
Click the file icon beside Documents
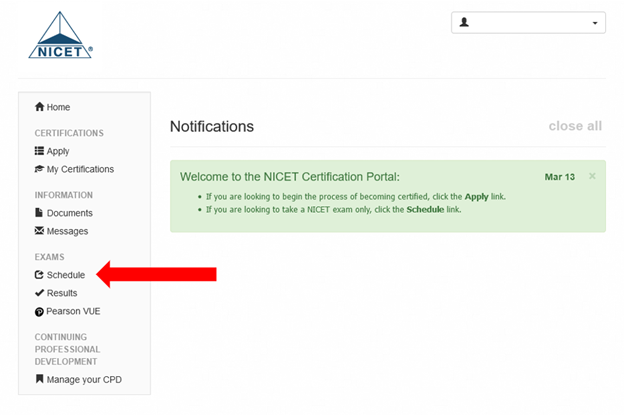tap(39, 213)
